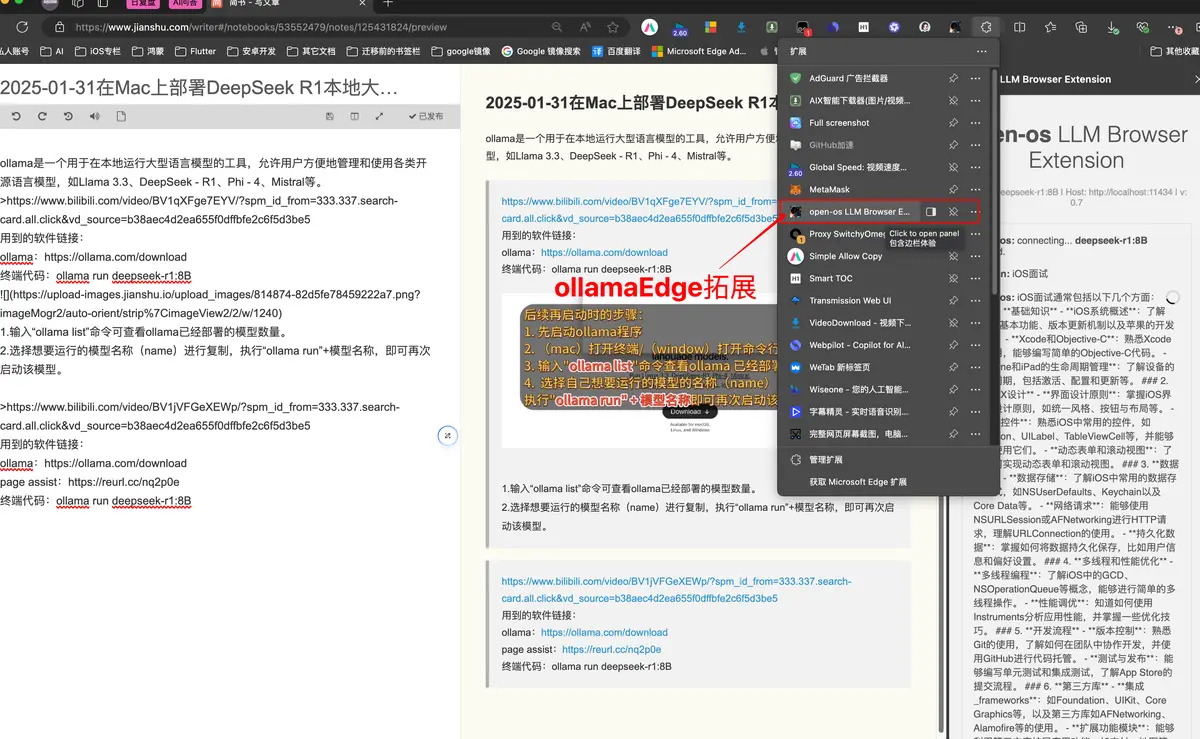
Task: Toggle pin for Transmission Web UI
Action: [953, 300]
